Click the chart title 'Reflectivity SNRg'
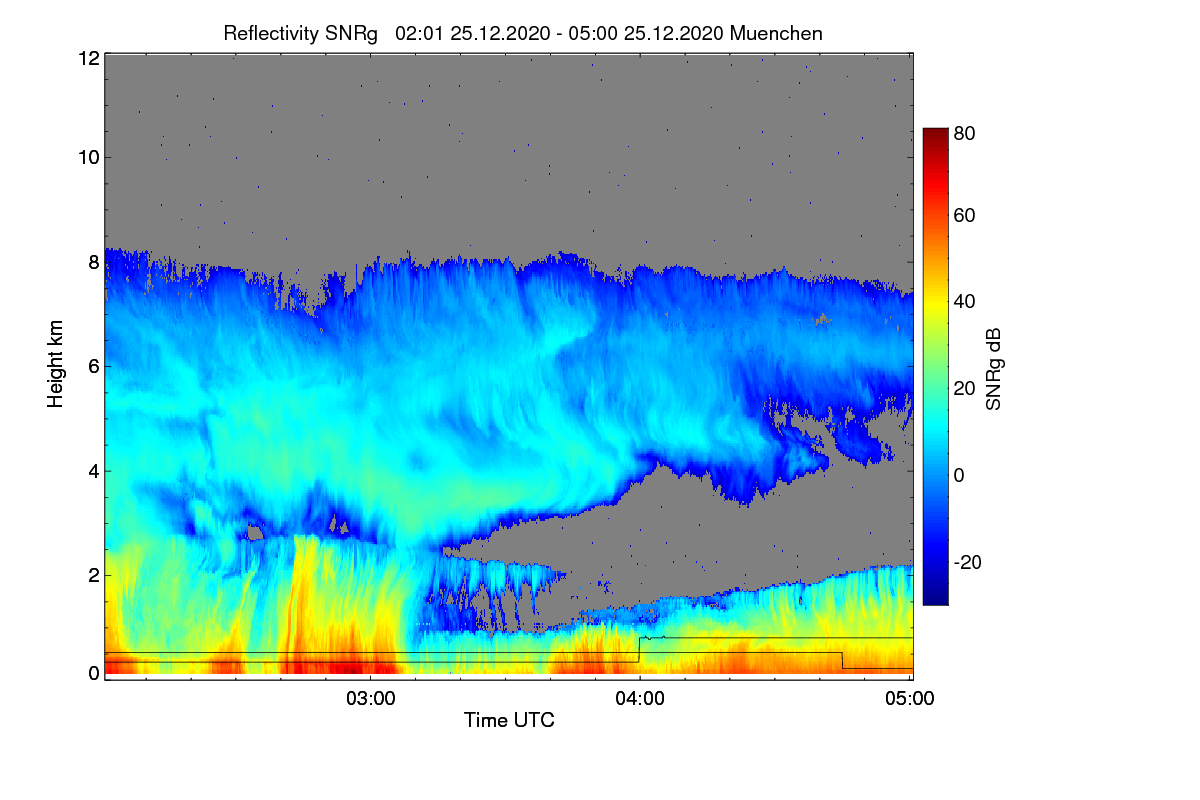The image size is (1200, 800). coord(300,33)
